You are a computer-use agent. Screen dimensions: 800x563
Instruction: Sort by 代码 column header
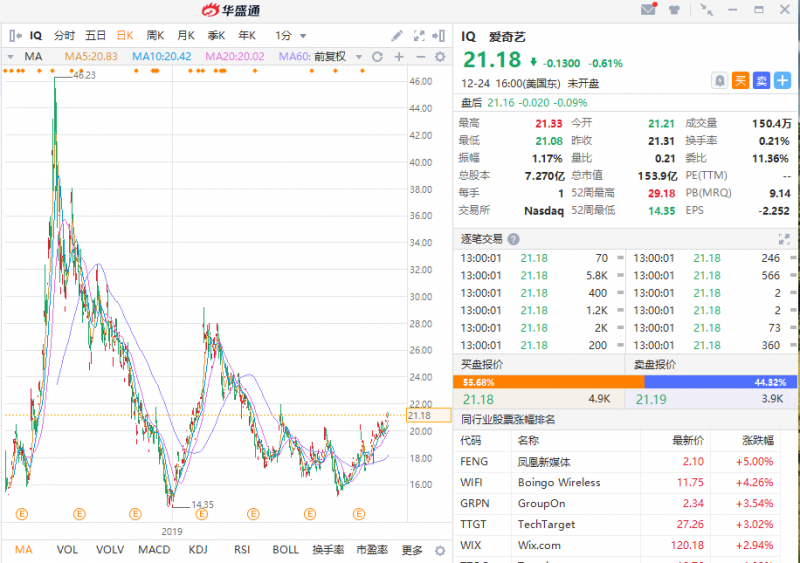tap(470, 440)
